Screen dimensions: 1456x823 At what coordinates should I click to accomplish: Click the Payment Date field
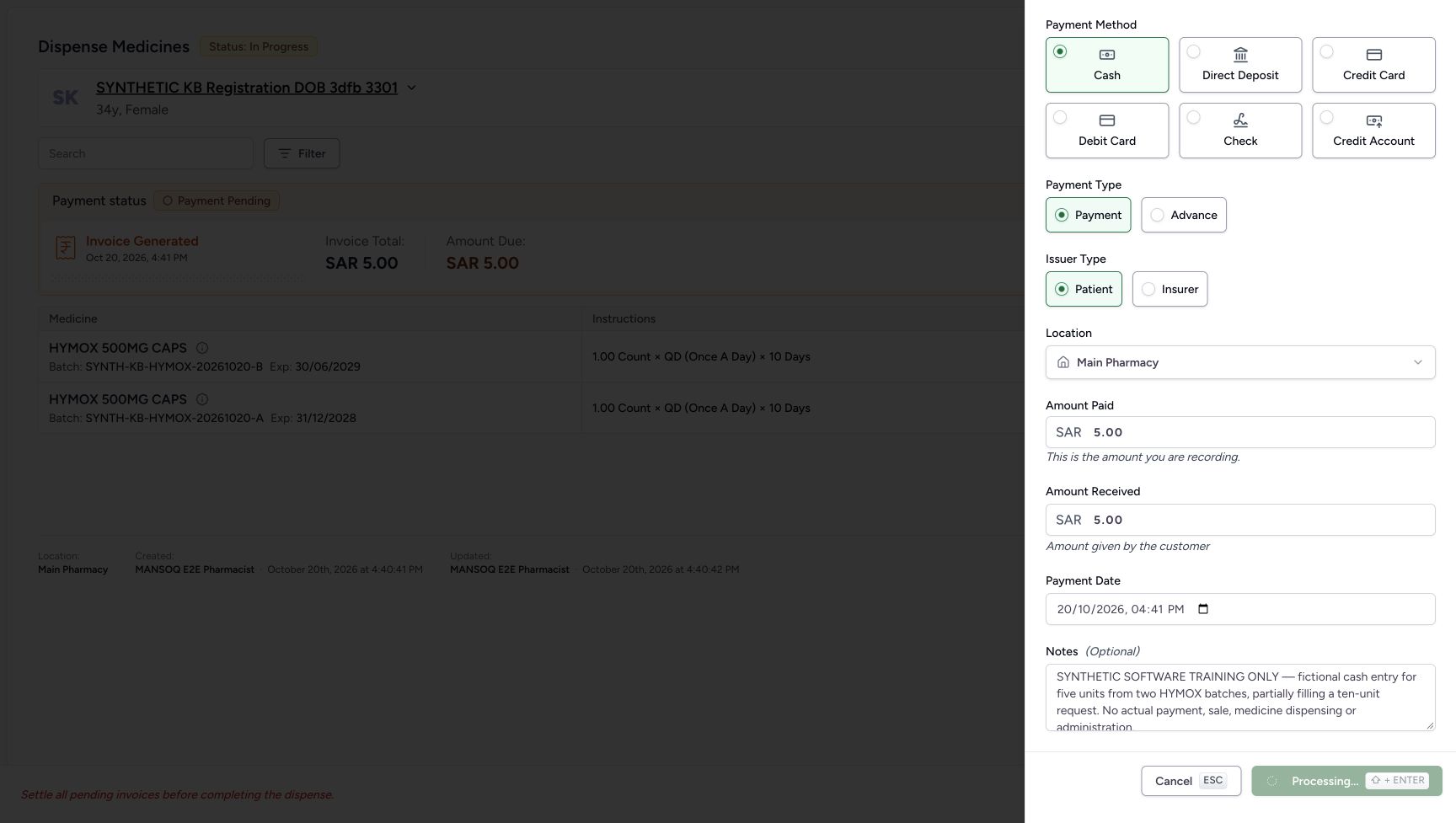[x=1240, y=609]
